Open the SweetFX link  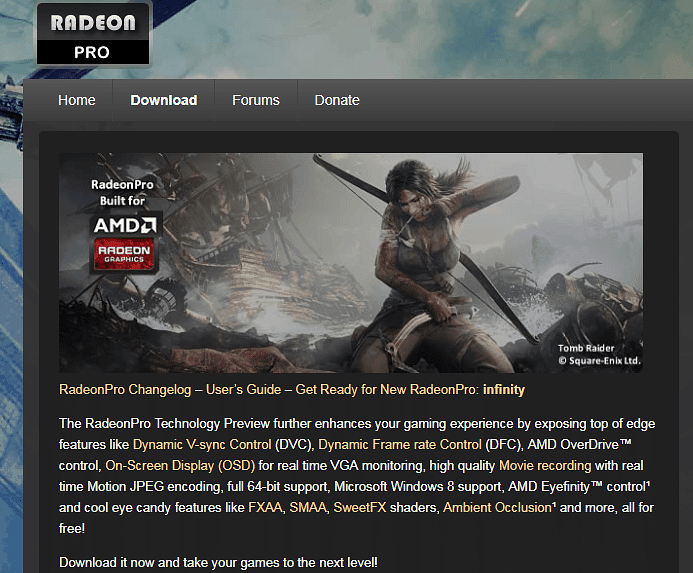360,508
